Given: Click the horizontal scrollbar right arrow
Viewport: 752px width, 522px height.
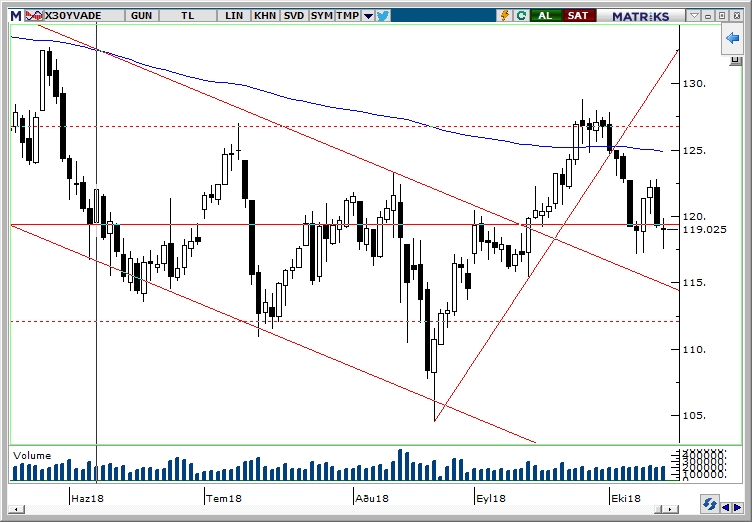Looking at the screenshot, I should (672, 509).
